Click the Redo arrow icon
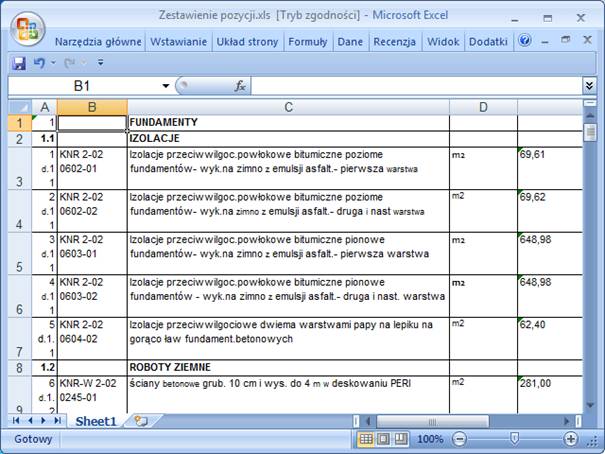Image resolution: width=605 pixels, height=454 pixels. tap(70, 63)
